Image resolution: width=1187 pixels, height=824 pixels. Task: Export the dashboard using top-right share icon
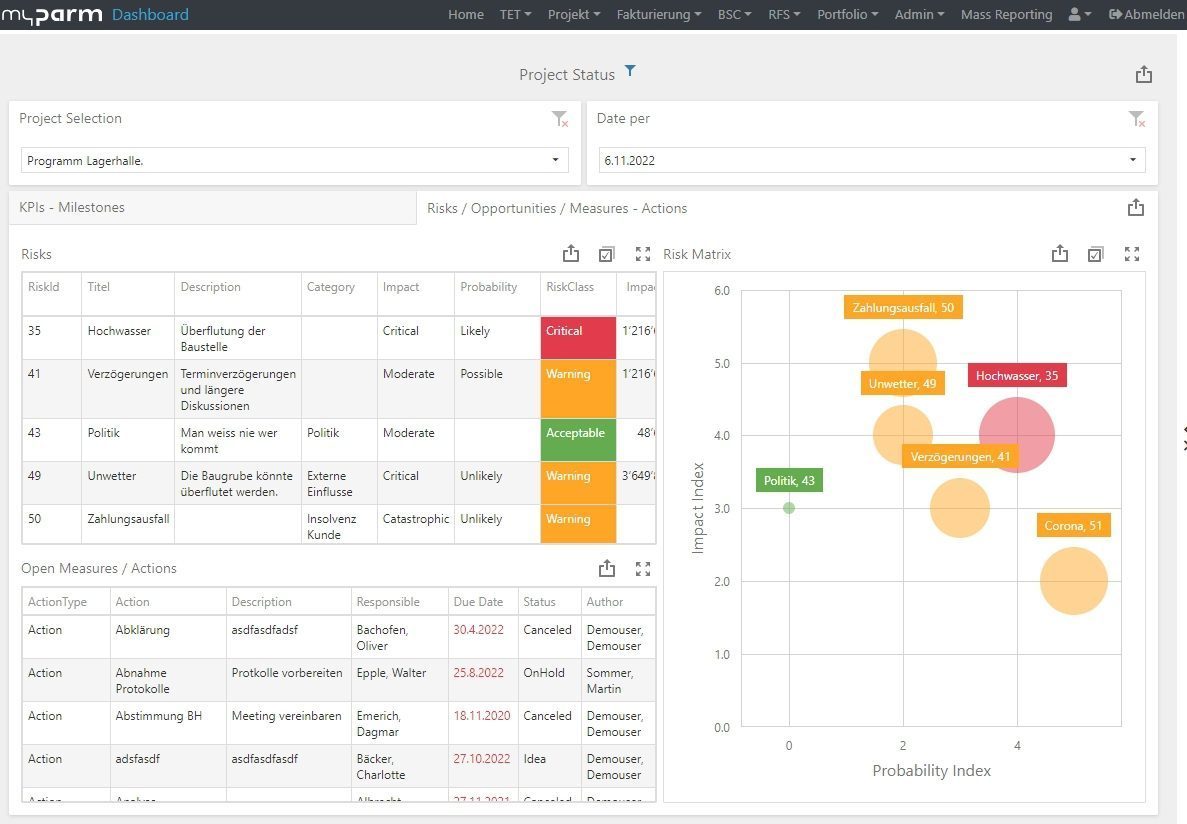1144,75
